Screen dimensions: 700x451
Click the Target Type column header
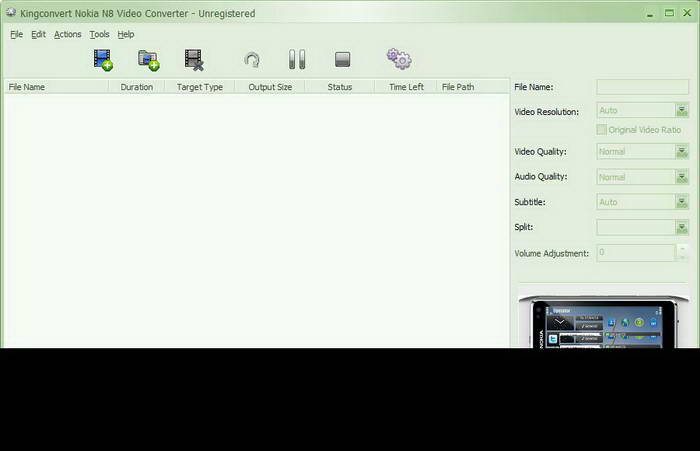[x=200, y=87]
